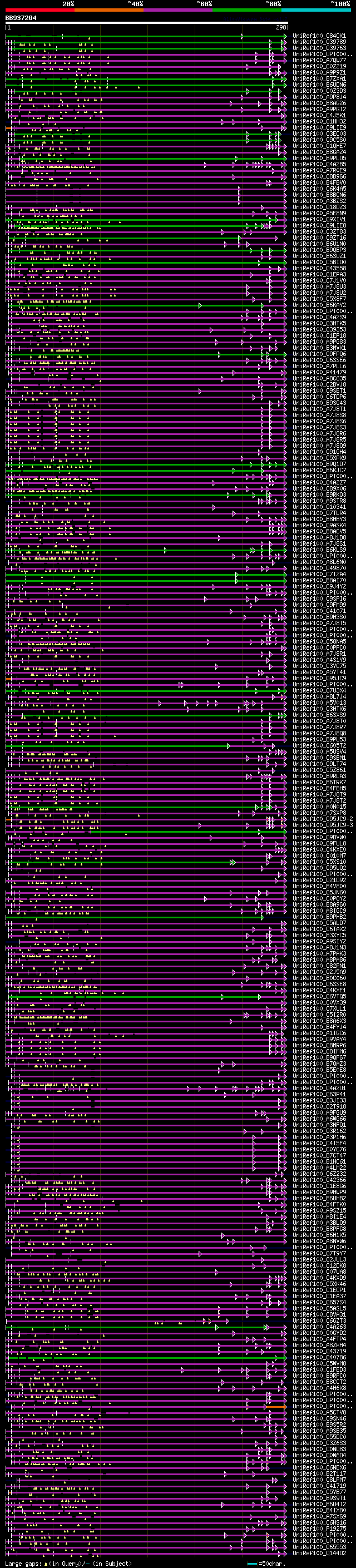Open hit UniRef100_Q84QK1
This screenshot has width=356, height=1568.
pos(319,36)
